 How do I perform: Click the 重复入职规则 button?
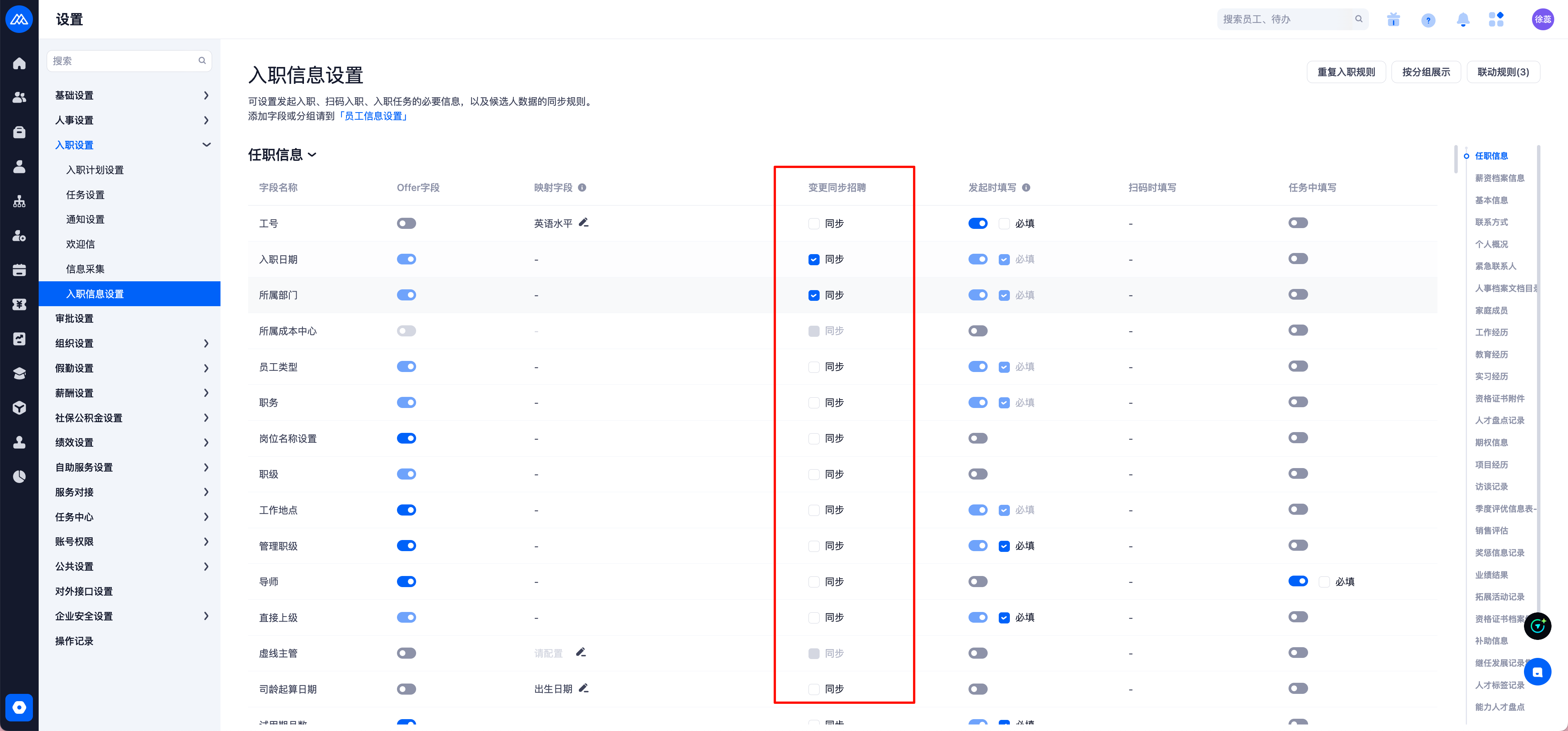coord(1346,72)
